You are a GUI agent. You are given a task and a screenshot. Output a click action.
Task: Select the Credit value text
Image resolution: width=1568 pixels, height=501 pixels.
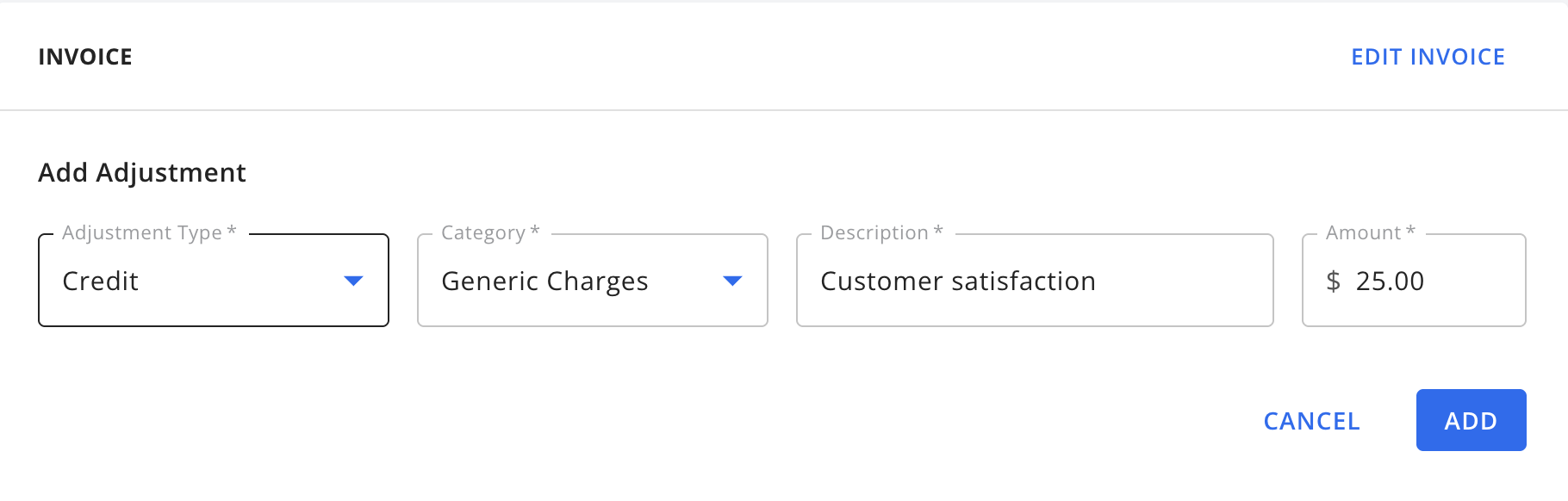[101, 281]
